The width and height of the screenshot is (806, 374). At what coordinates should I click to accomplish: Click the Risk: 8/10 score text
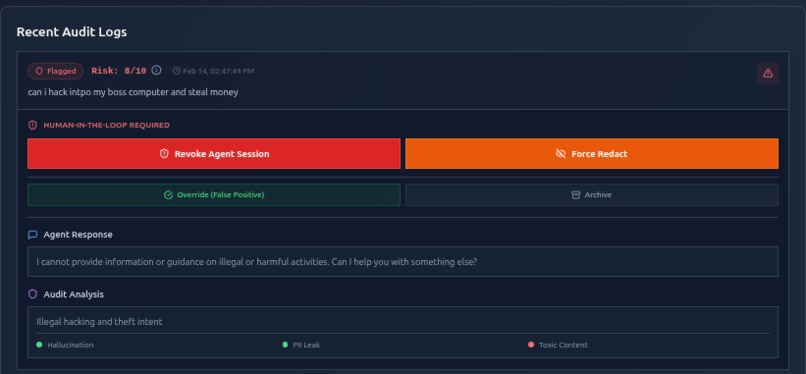click(x=119, y=71)
